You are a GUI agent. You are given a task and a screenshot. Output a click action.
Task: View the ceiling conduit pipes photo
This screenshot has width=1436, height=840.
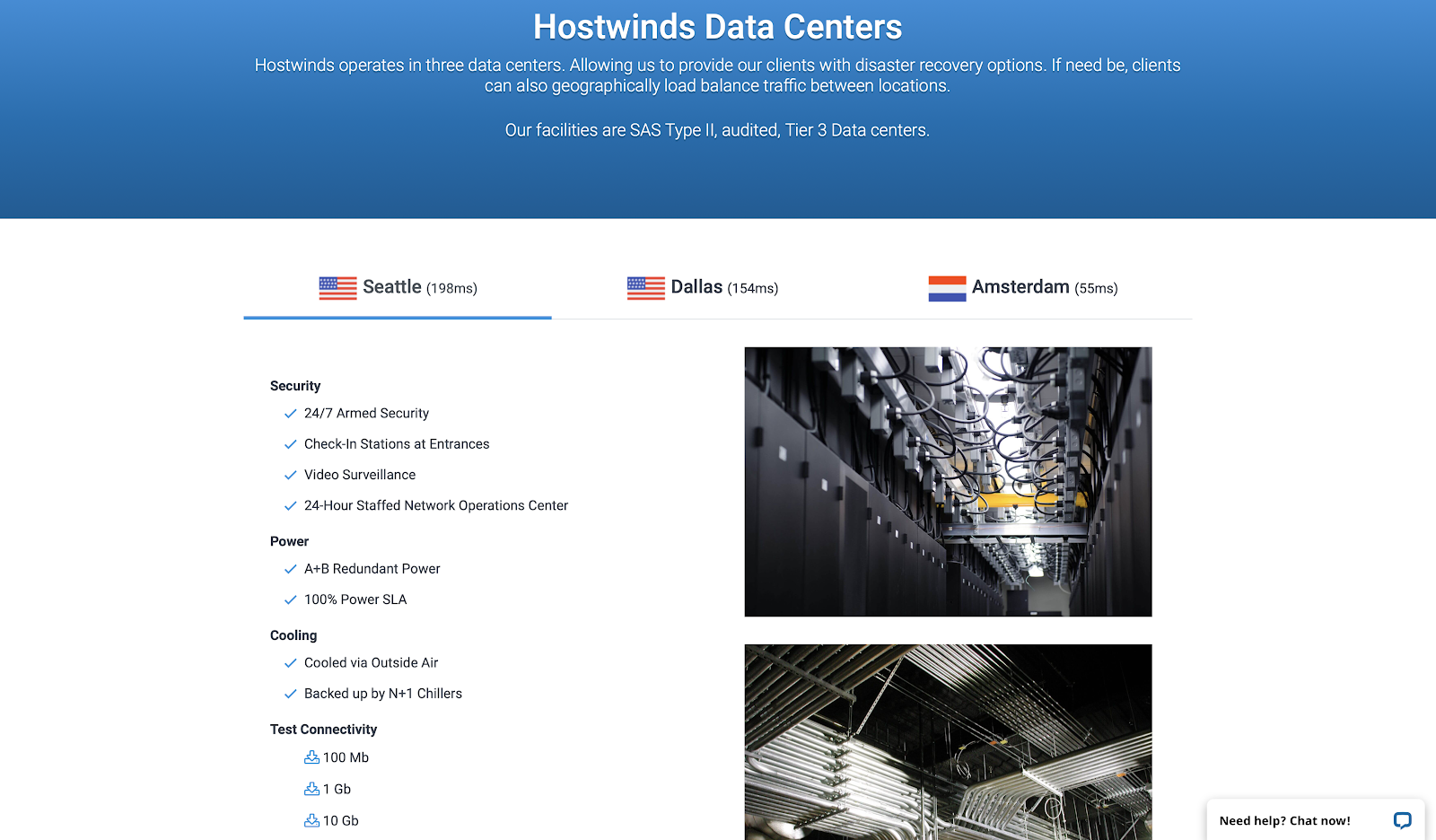click(948, 742)
